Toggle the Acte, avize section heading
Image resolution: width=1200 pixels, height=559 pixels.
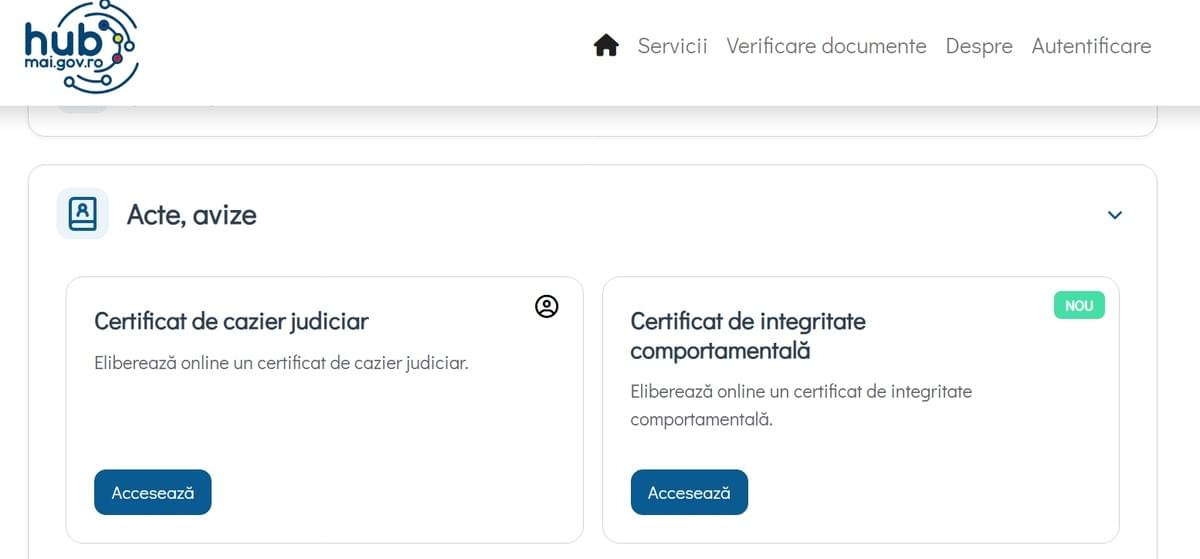192,215
